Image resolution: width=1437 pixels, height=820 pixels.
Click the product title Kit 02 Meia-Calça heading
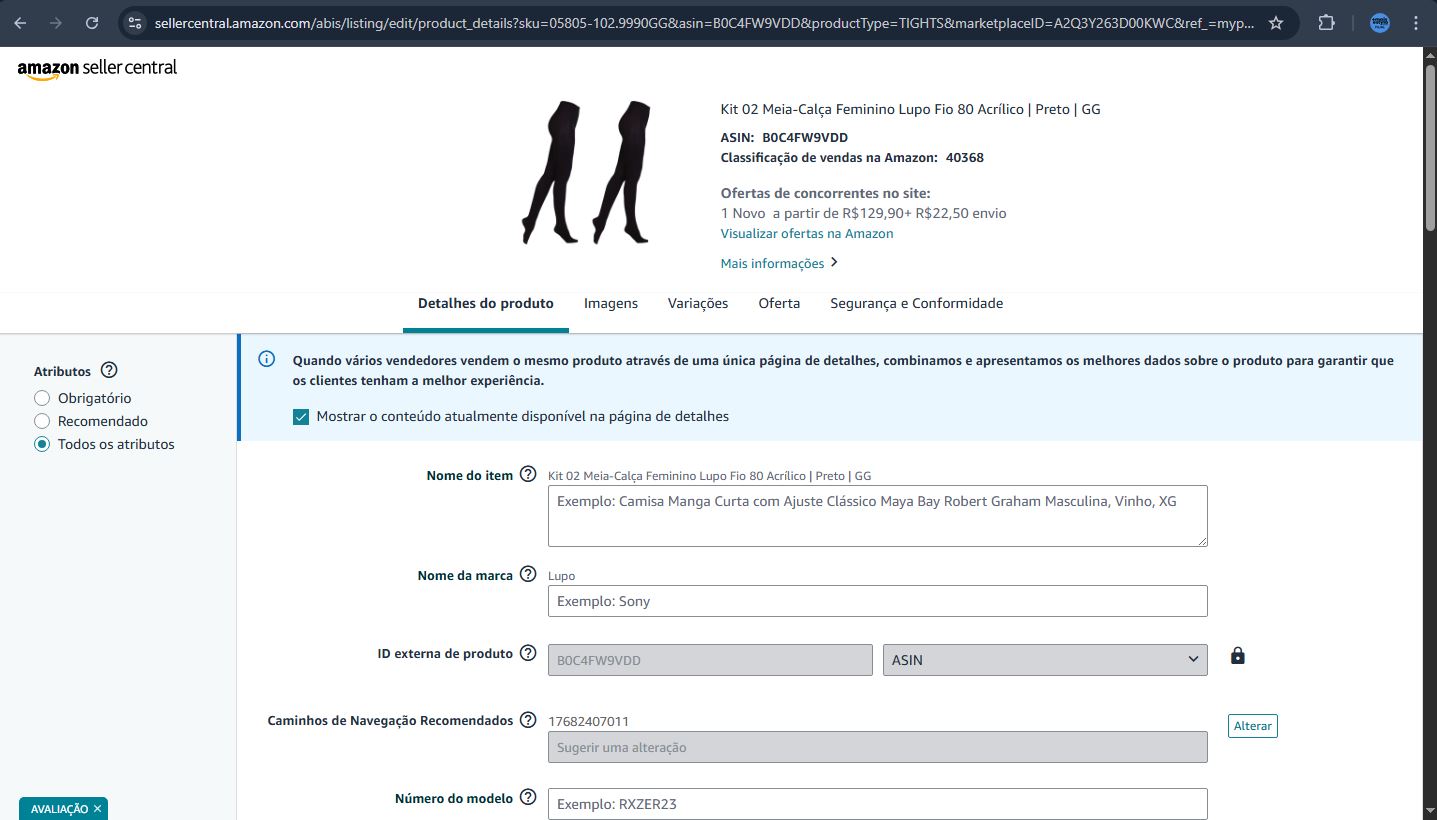point(910,109)
